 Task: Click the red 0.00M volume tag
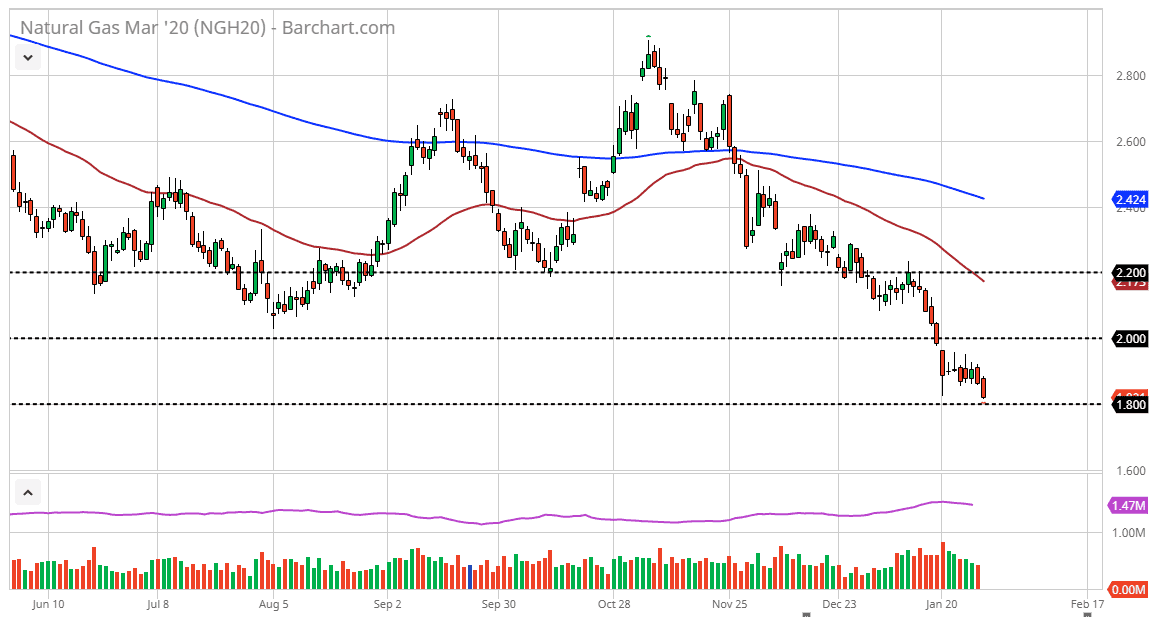click(x=1127, y=590)
